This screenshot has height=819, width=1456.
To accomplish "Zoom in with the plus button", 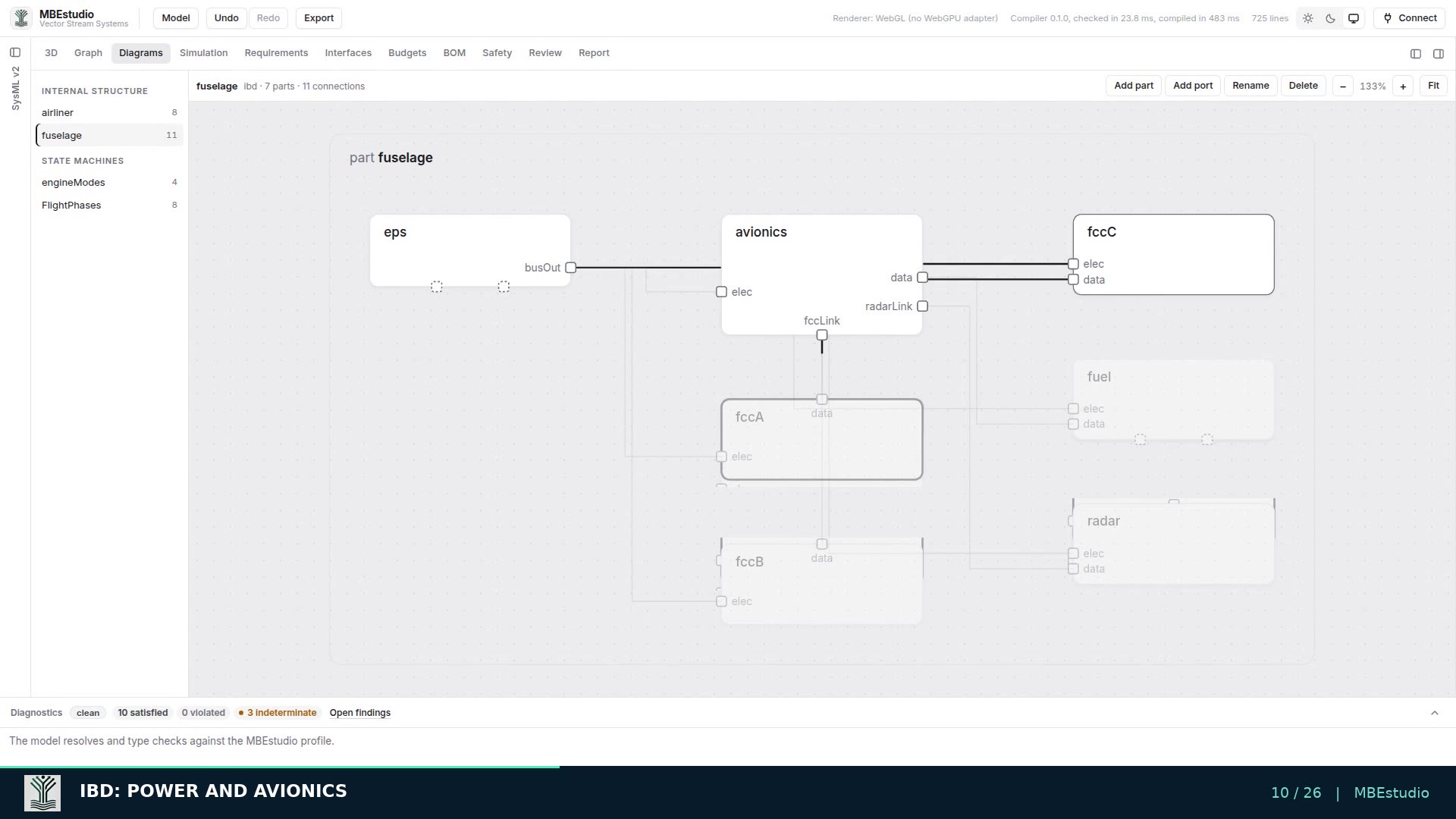I will point(1403,86).
